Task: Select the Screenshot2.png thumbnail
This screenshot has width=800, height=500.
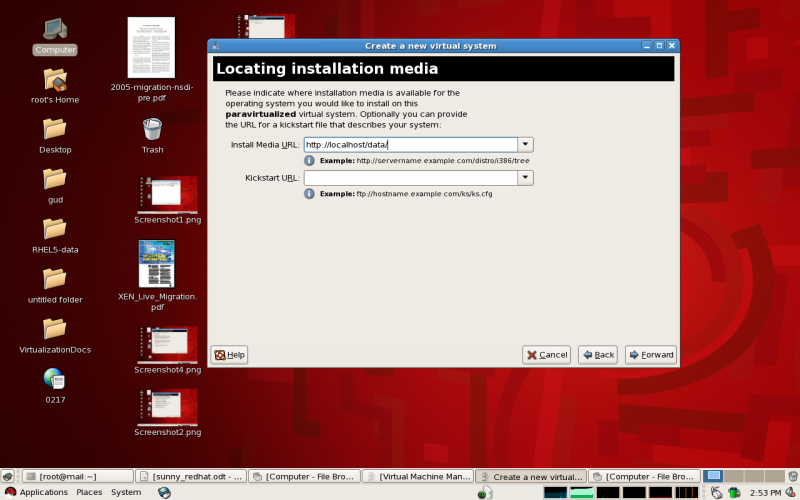Action: pyautogui.click(x=167, y=407)
